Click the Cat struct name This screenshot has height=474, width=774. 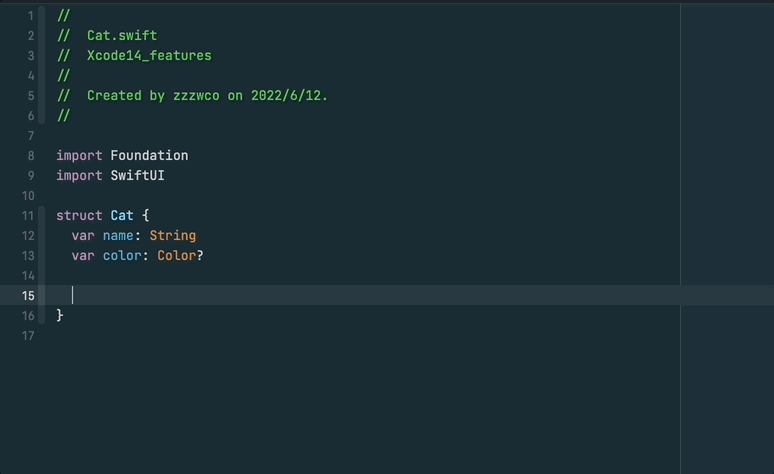(x=122, y=216)
